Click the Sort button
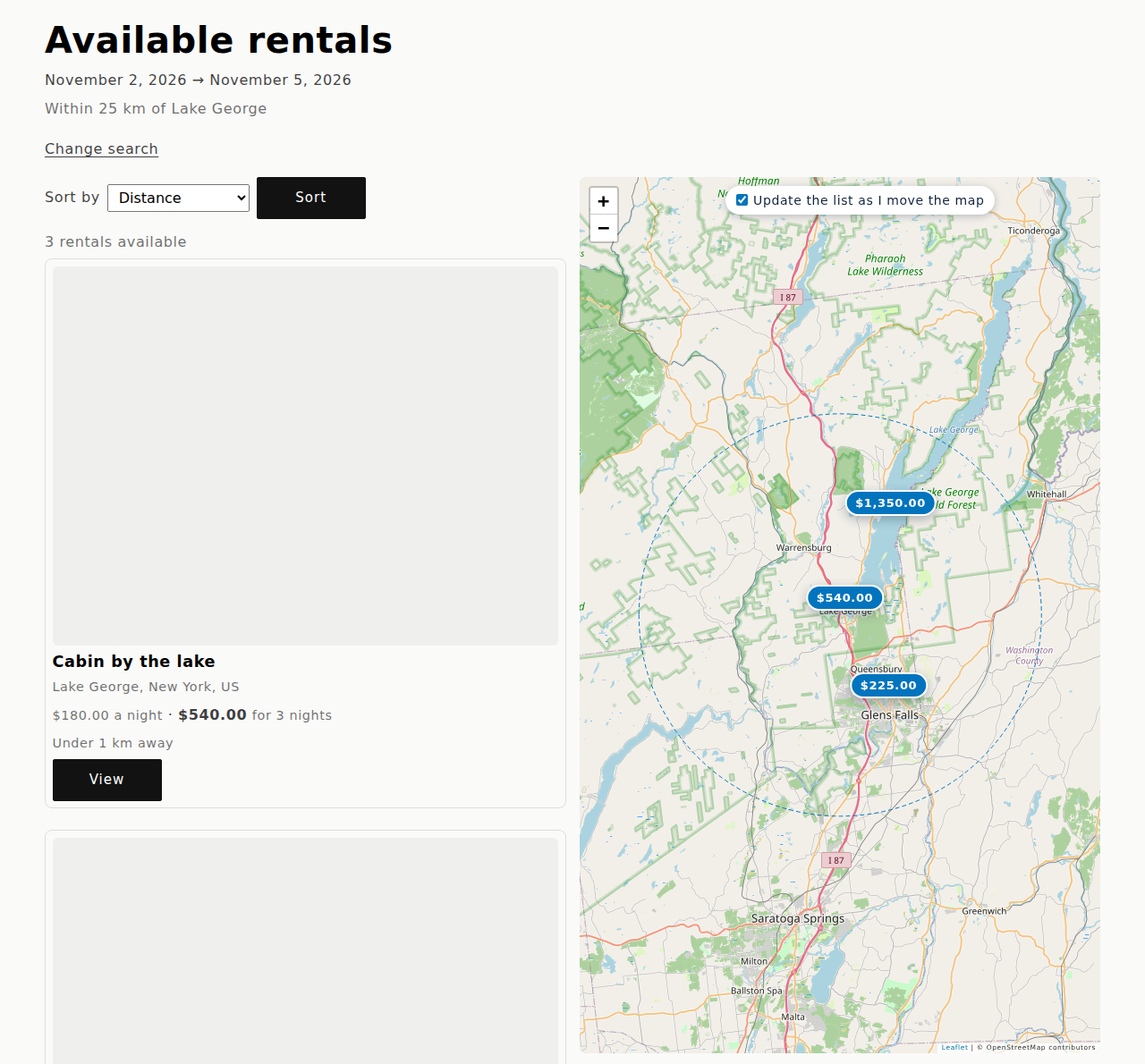The width and height of the screenshot is (1145, 1064). 310,198
